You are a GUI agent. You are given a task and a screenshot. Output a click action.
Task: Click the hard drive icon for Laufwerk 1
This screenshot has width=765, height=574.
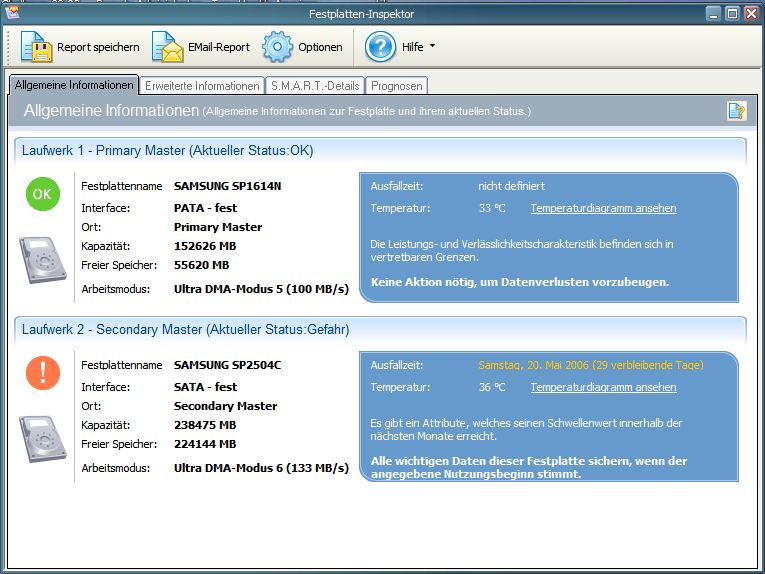click(x=43, y=259)
